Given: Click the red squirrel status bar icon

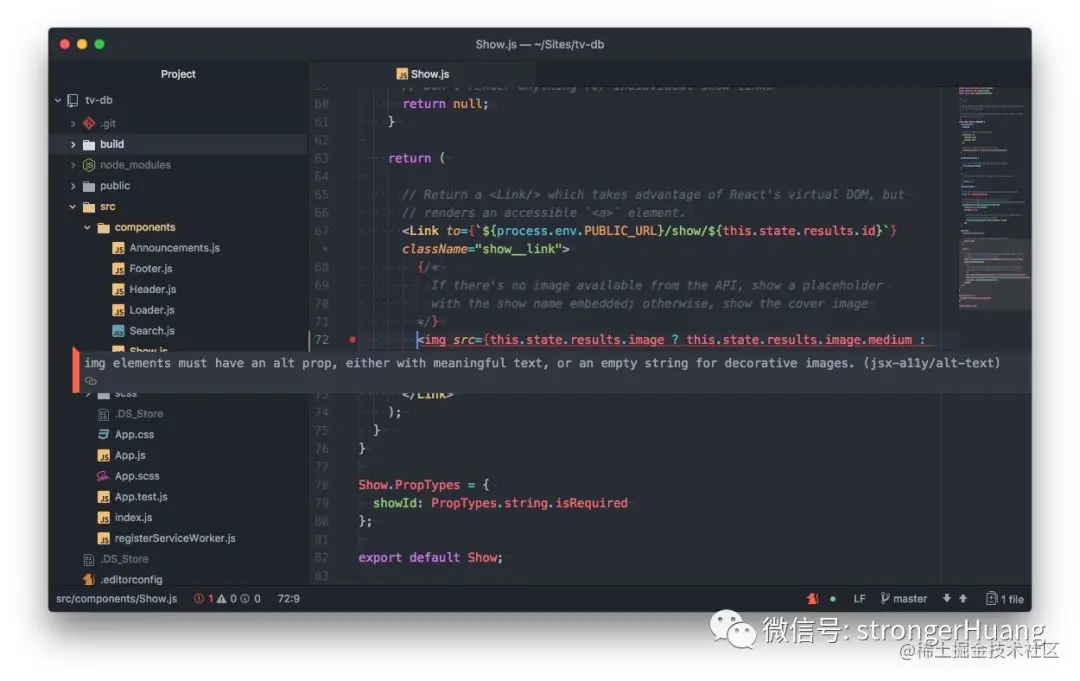Looking at the screenshot, I should click(x=813, y=598).
